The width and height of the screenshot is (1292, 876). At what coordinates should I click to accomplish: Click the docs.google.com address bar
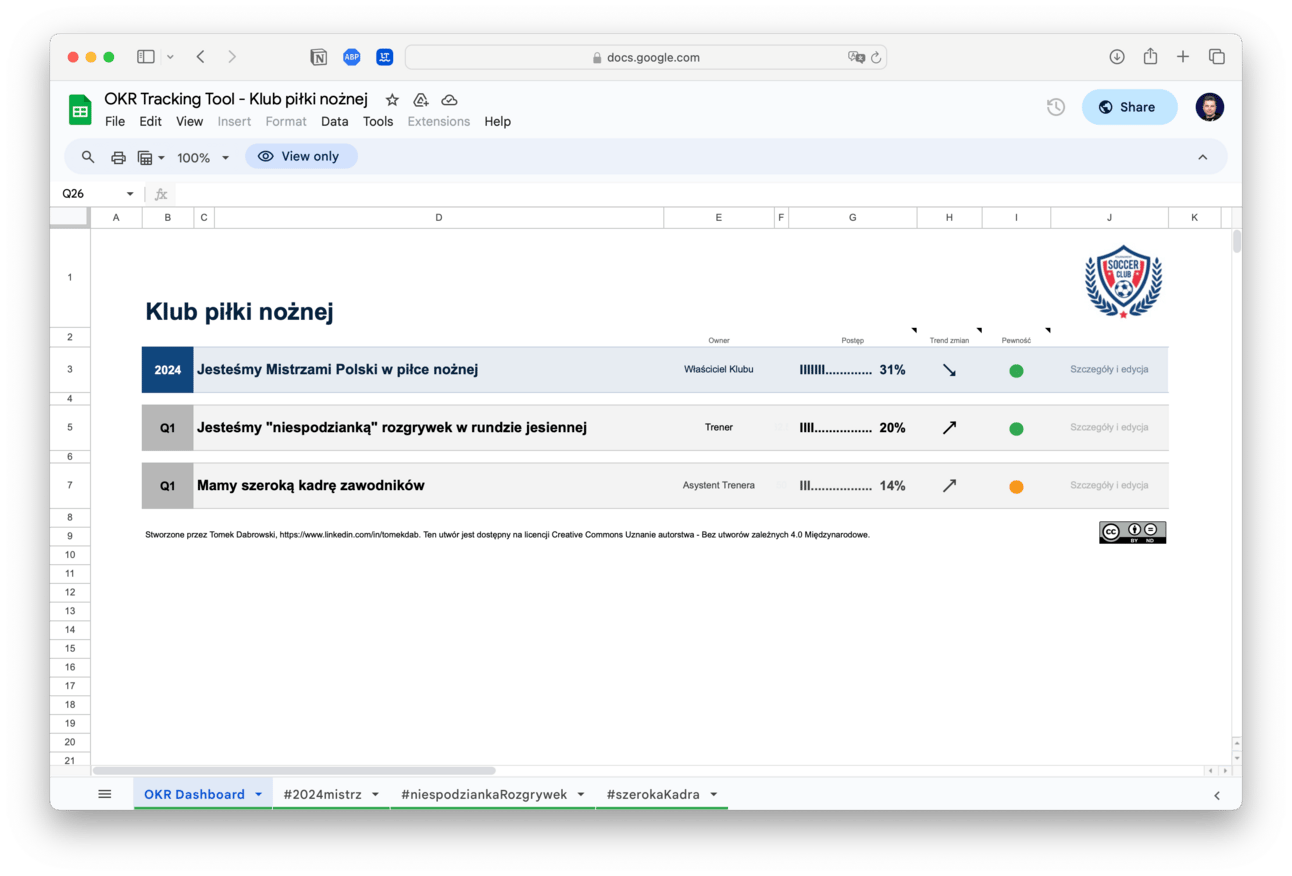click(646, 57)
